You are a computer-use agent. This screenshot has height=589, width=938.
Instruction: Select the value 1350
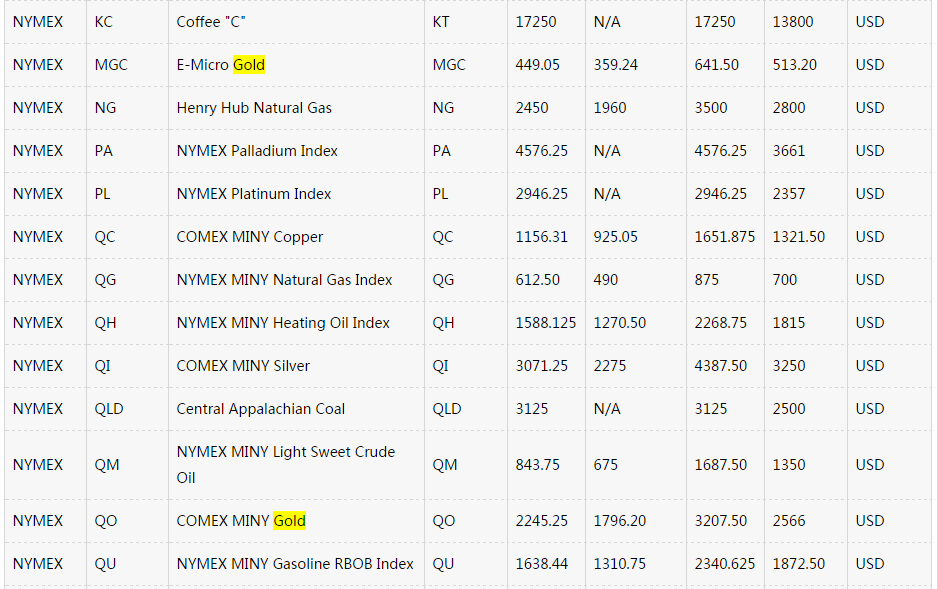[788, 465]
